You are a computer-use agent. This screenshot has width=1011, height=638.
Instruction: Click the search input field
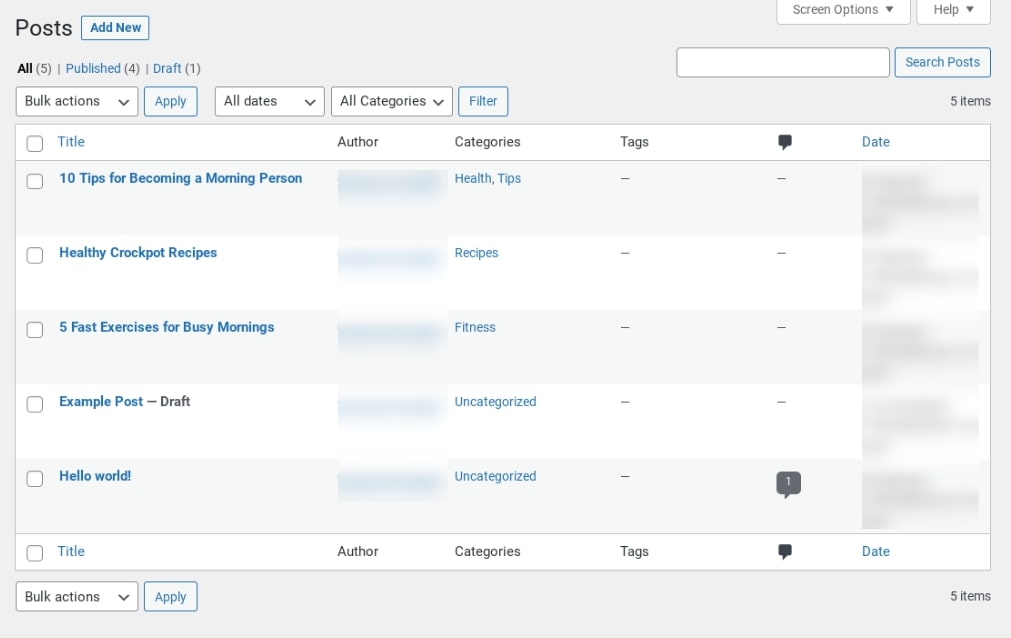pyautogui.click(x=783, y=62)
